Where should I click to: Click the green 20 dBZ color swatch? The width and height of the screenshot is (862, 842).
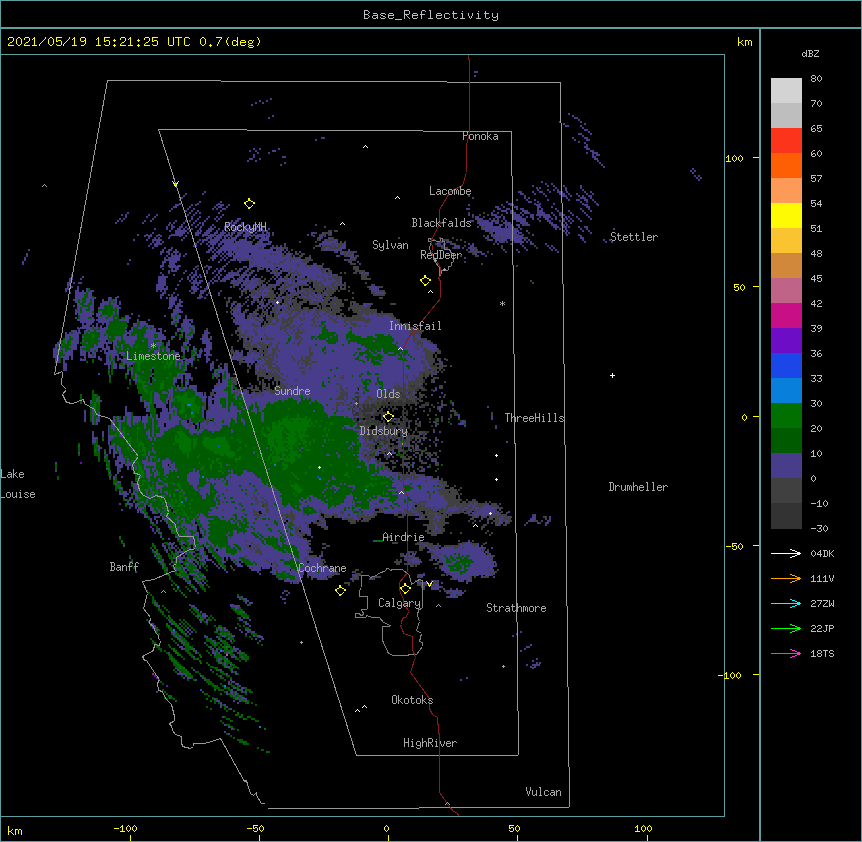tap(786, 416)
